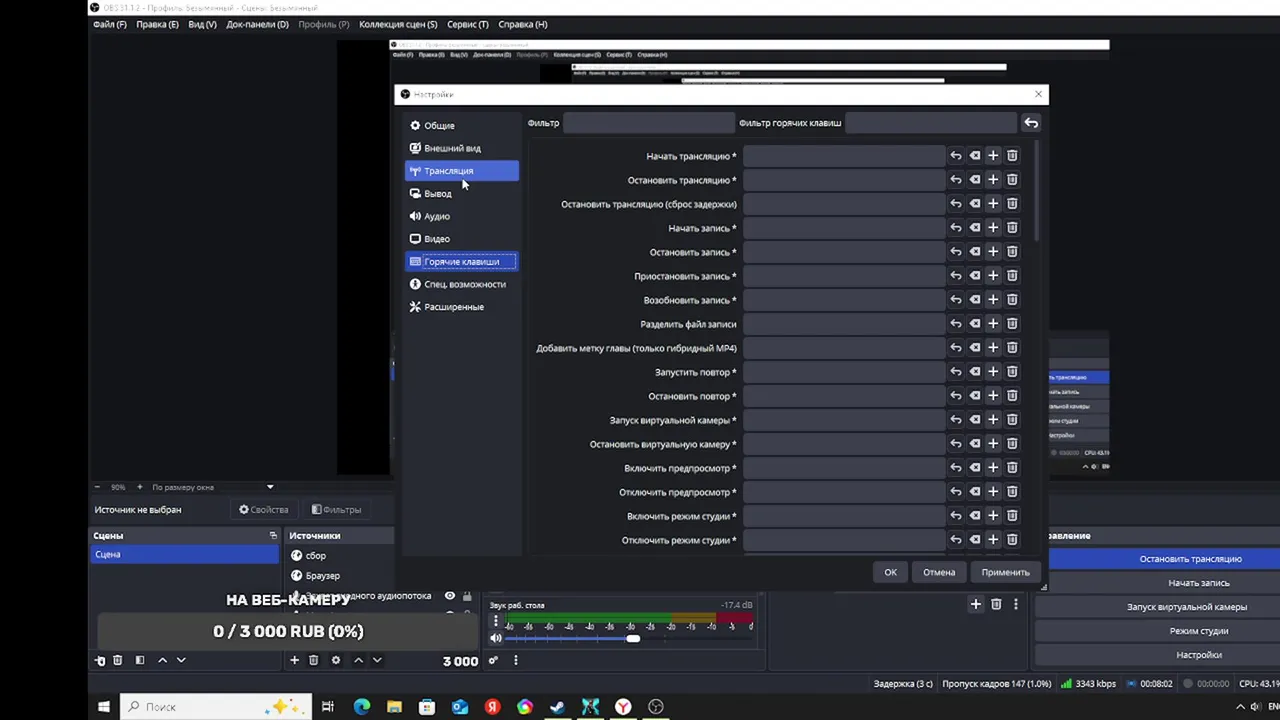
Task: Revert hotkey for Остановить виртуальную камеру
Action: 956,444
